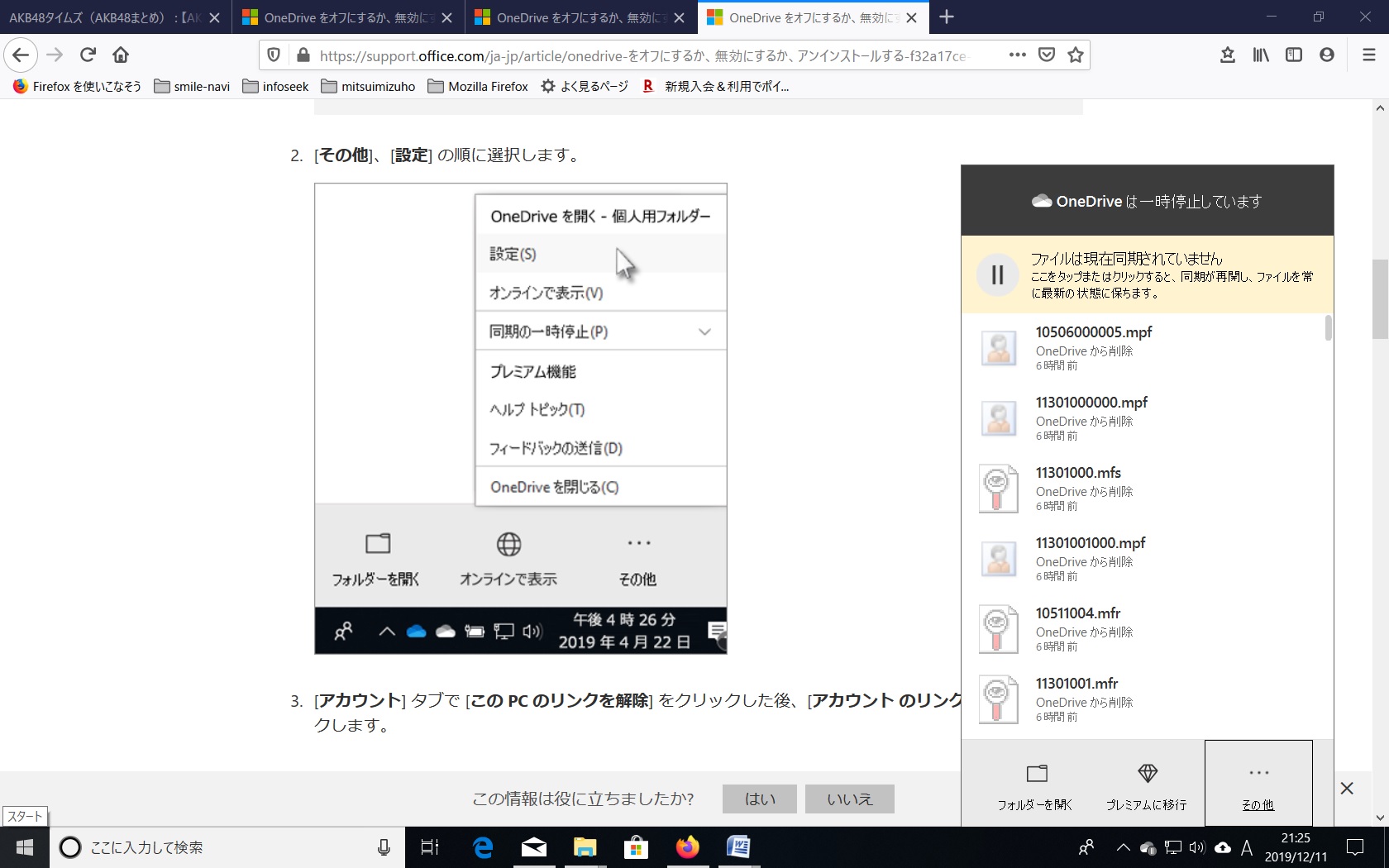
Task: Click page scrollbar down arrow
Action: click(1380, 818)
